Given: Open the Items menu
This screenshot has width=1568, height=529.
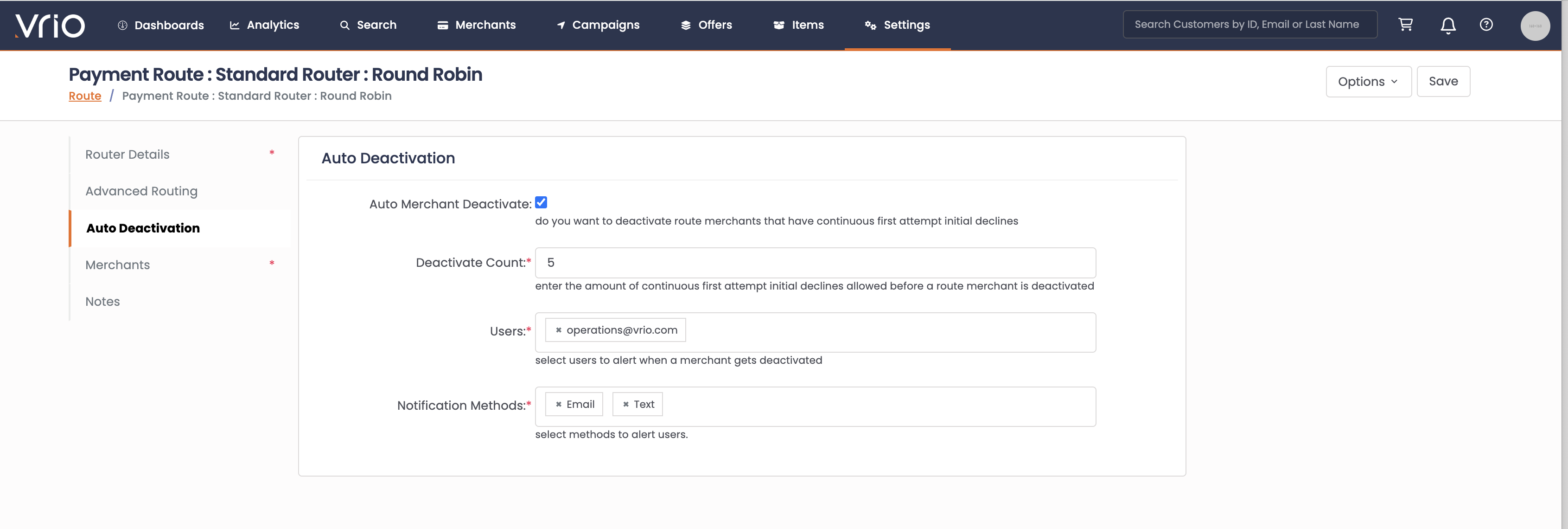Looking at the screenshot, I should tap(798, 25).
